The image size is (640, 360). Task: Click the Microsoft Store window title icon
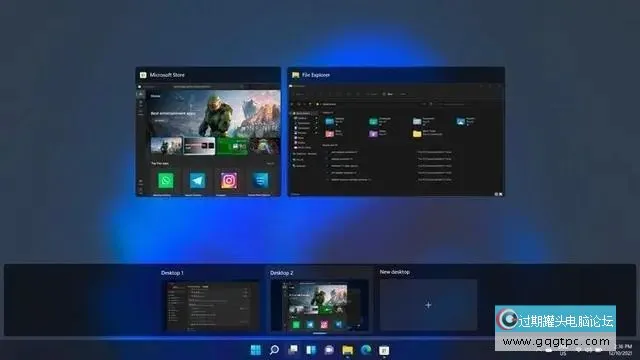click(143, 75)
